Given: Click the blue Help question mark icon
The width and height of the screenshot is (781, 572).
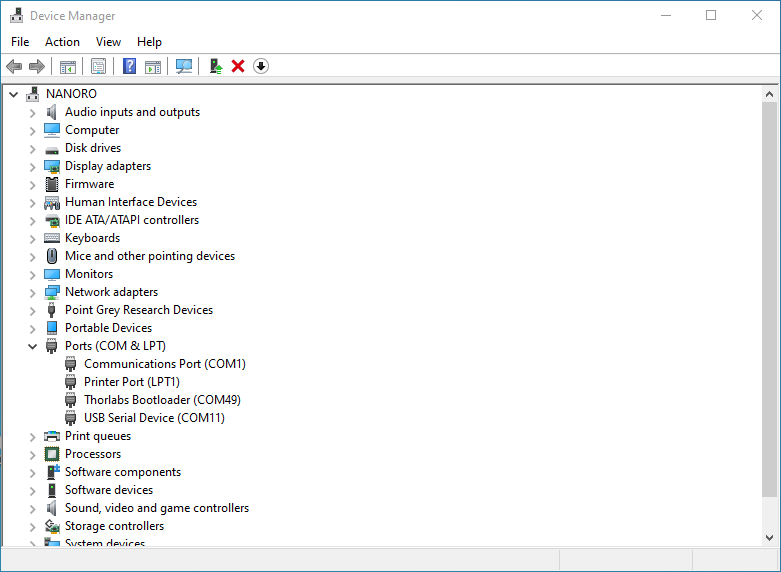Looking at the screenshot, I should pos(129,66).
